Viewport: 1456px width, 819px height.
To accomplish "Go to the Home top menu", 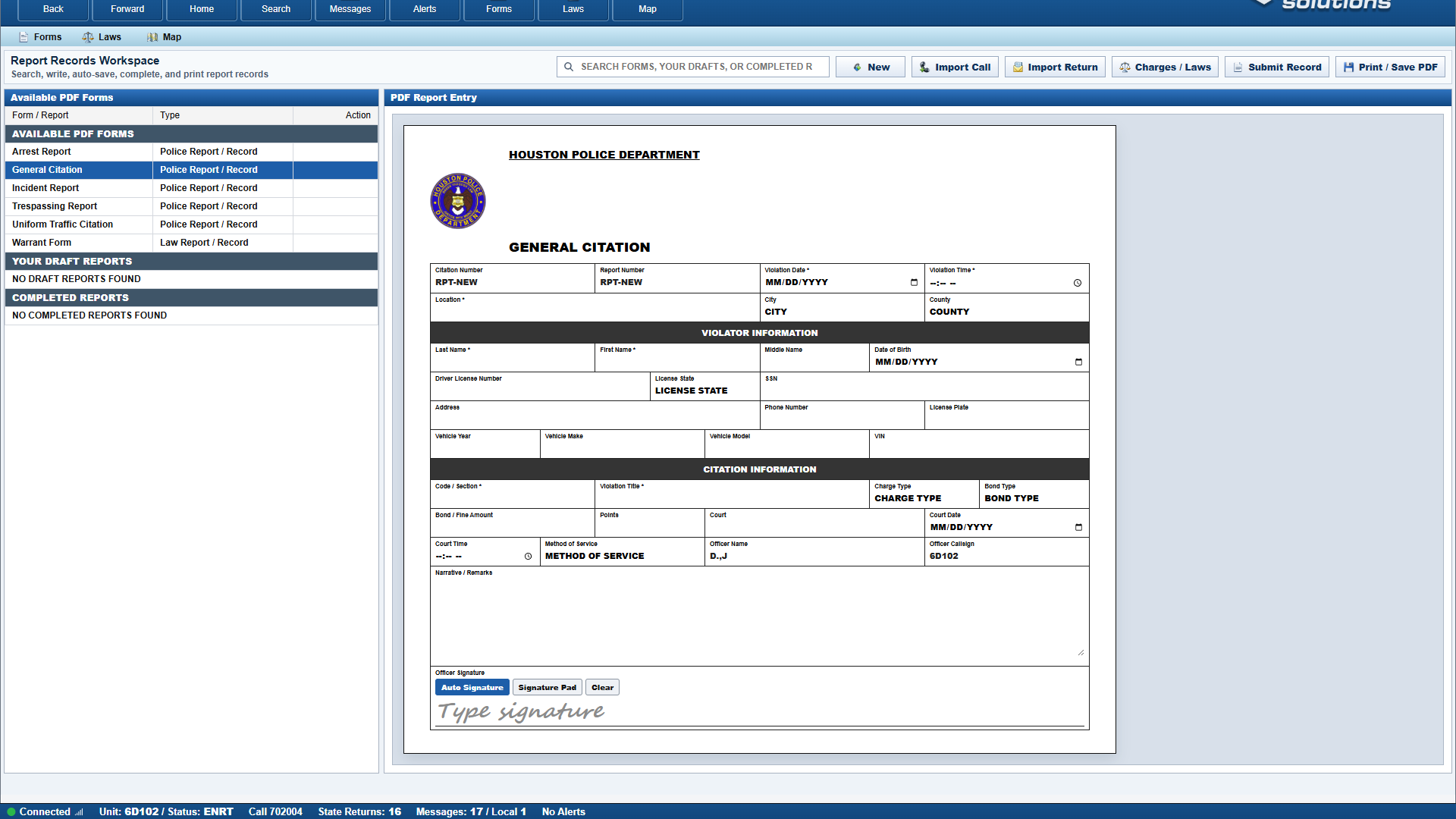I will coord(202,9).
